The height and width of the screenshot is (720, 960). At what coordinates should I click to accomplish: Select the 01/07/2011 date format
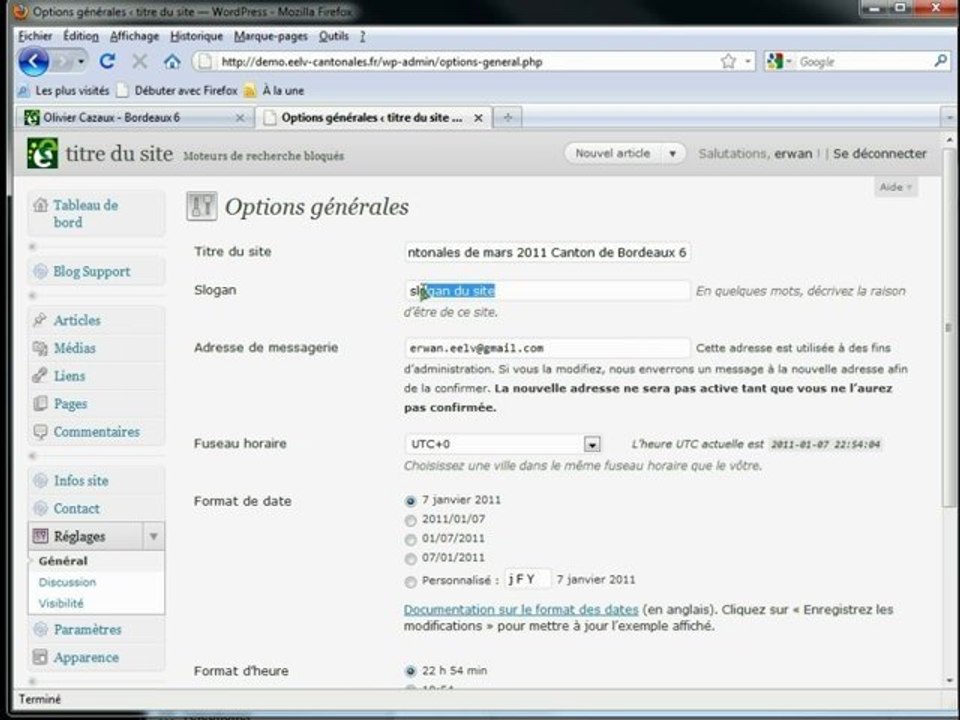coord(410,539)
